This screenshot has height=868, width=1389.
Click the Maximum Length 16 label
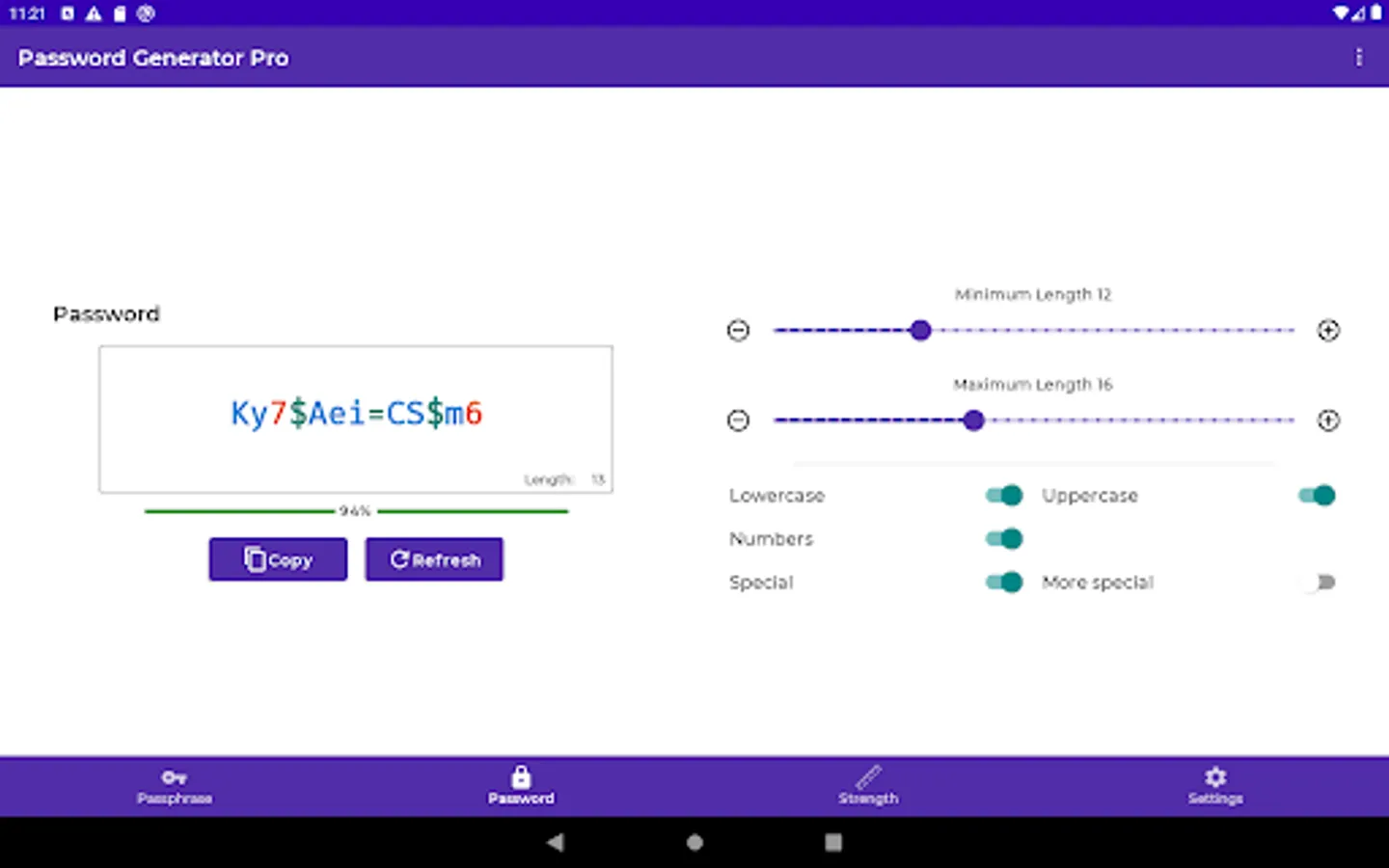[x=1033, y=385]
